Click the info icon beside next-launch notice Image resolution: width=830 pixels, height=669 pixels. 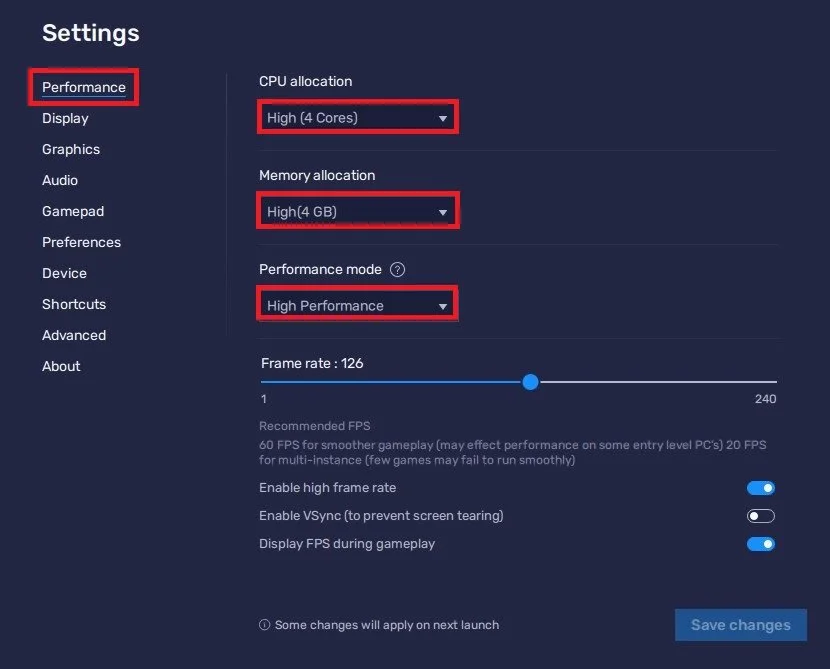pos(264,625)
